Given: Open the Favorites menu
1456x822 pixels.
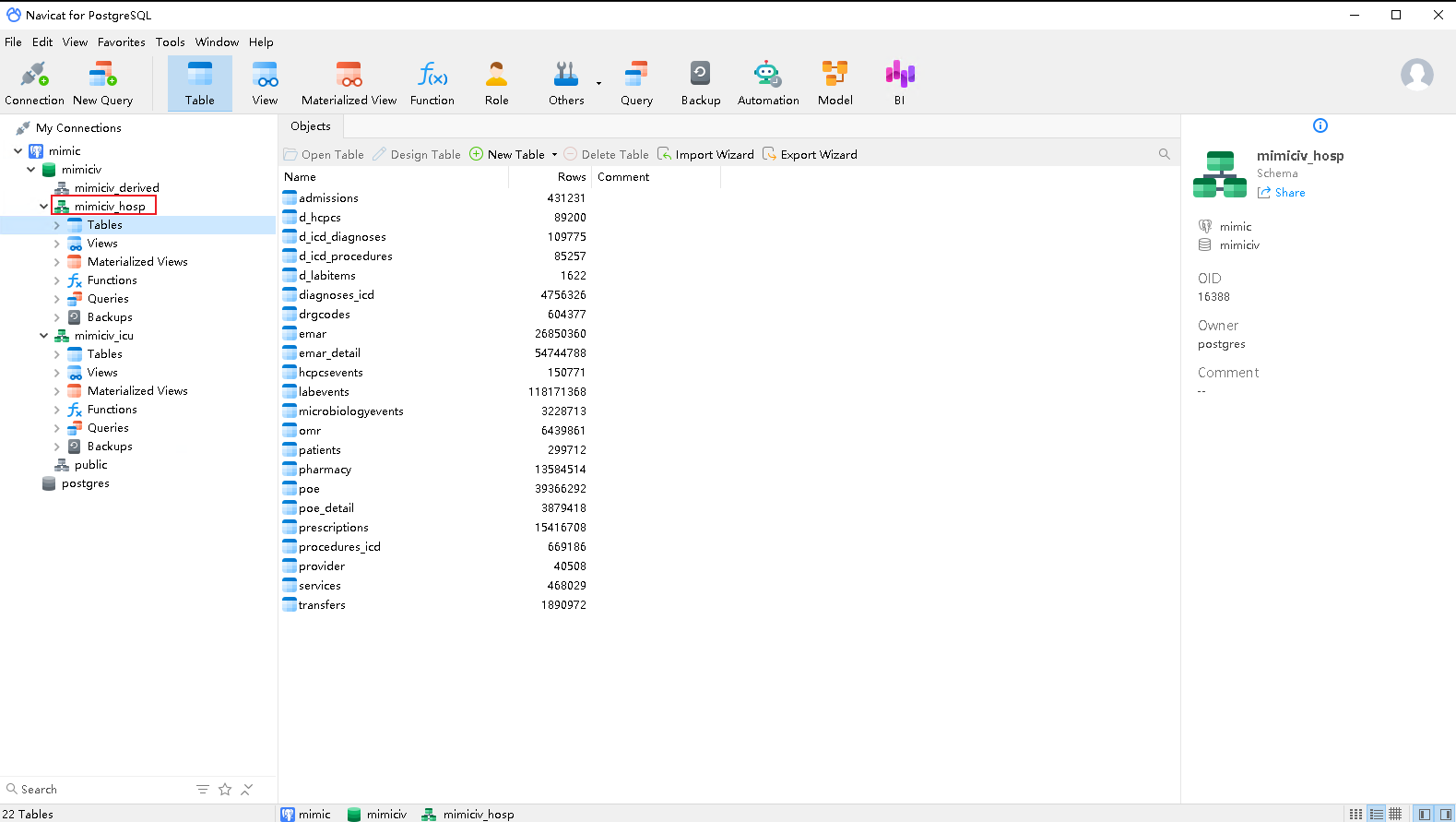Looking at the screenshot, I should (121, 42).
